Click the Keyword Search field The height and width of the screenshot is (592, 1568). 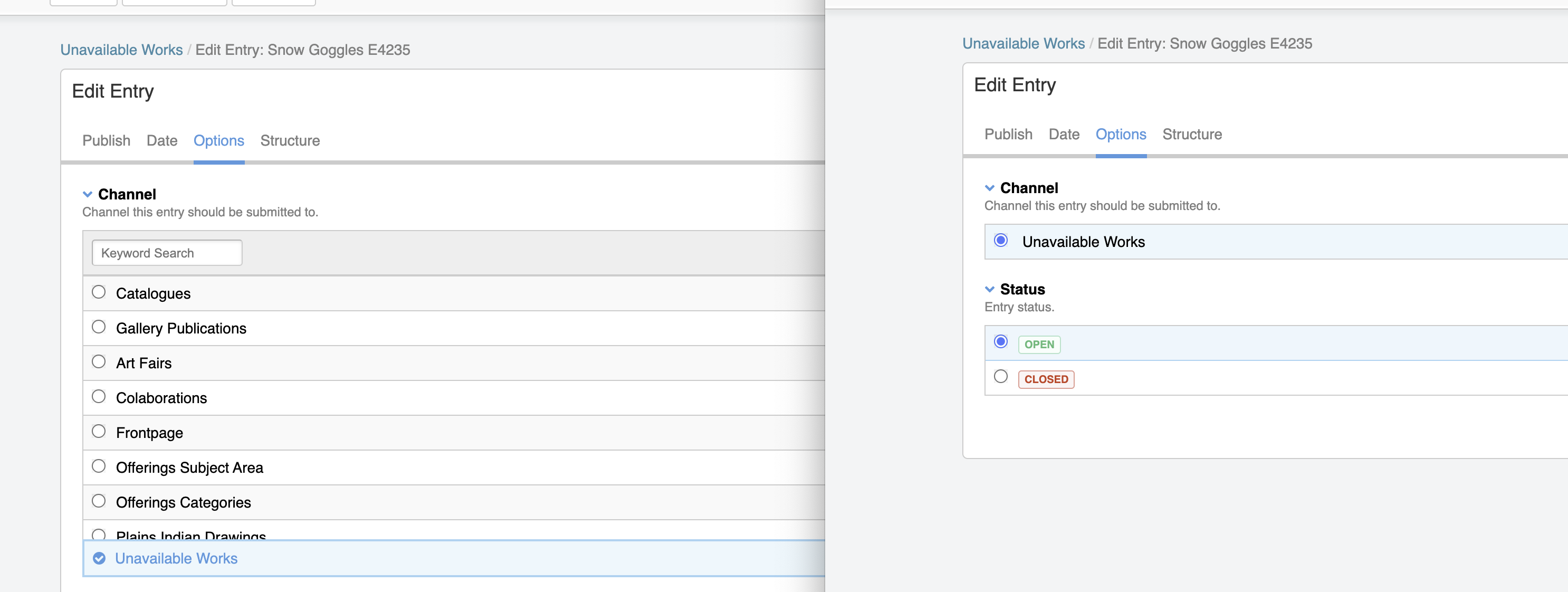167,253
